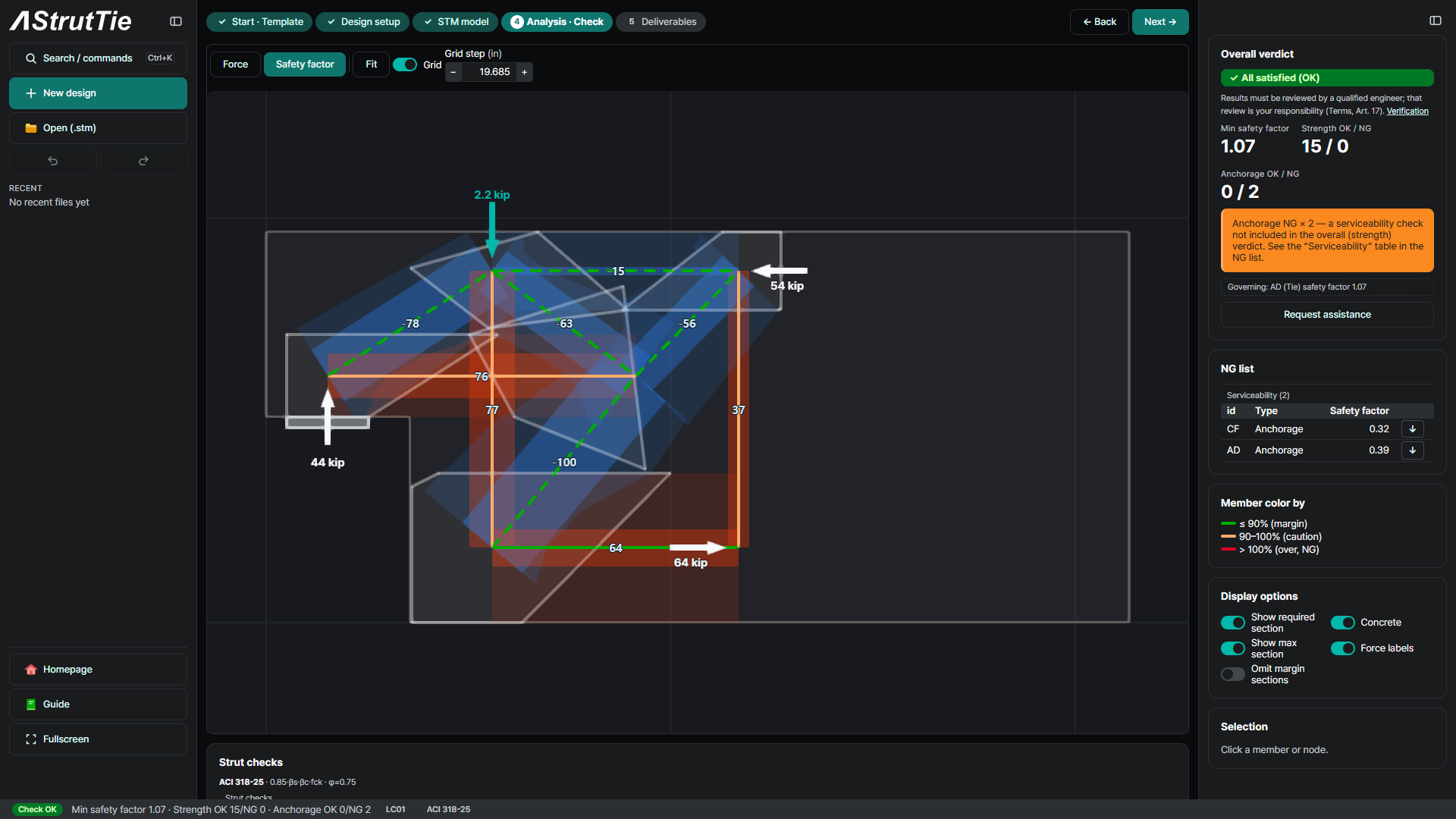Increase grid step with plus
The image size is (1456, 819).
tap(524, 72)
